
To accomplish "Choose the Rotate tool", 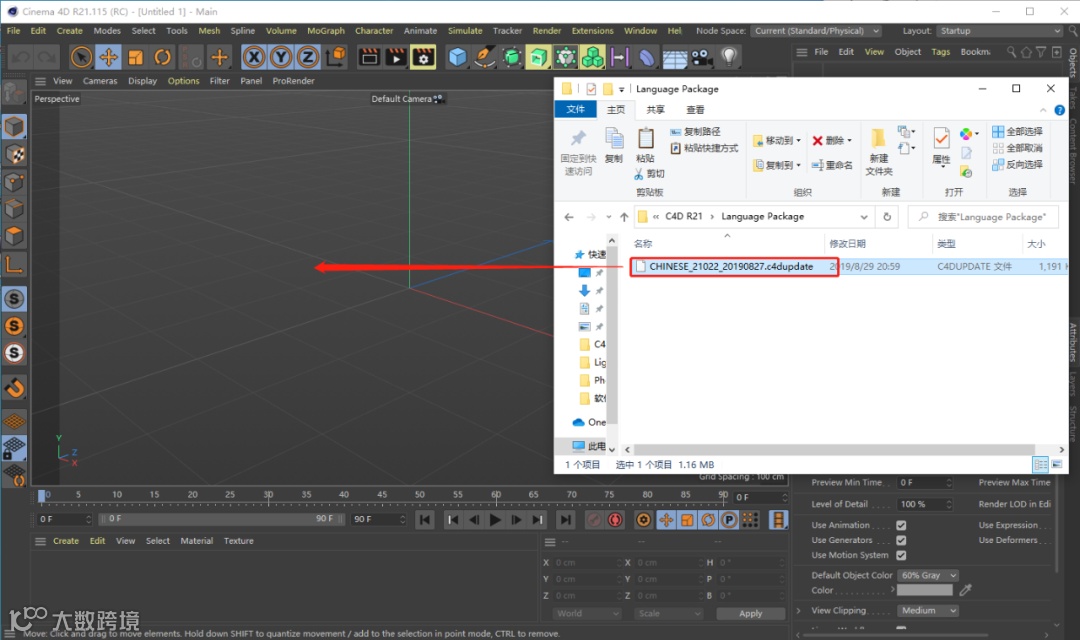I will pos(163,57).
